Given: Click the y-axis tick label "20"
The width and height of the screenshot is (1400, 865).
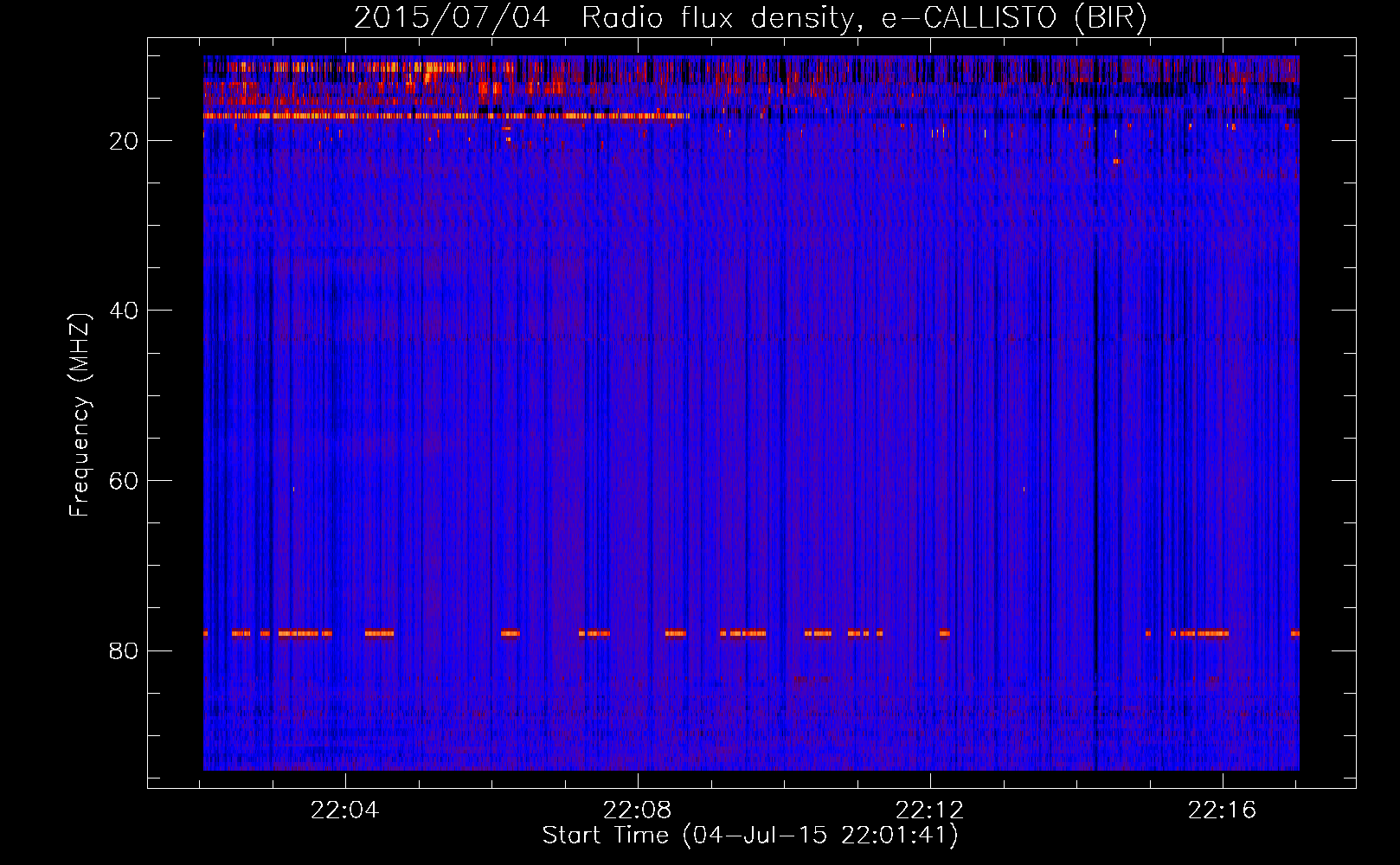Looking at the screenshot, I should (125, 141).
